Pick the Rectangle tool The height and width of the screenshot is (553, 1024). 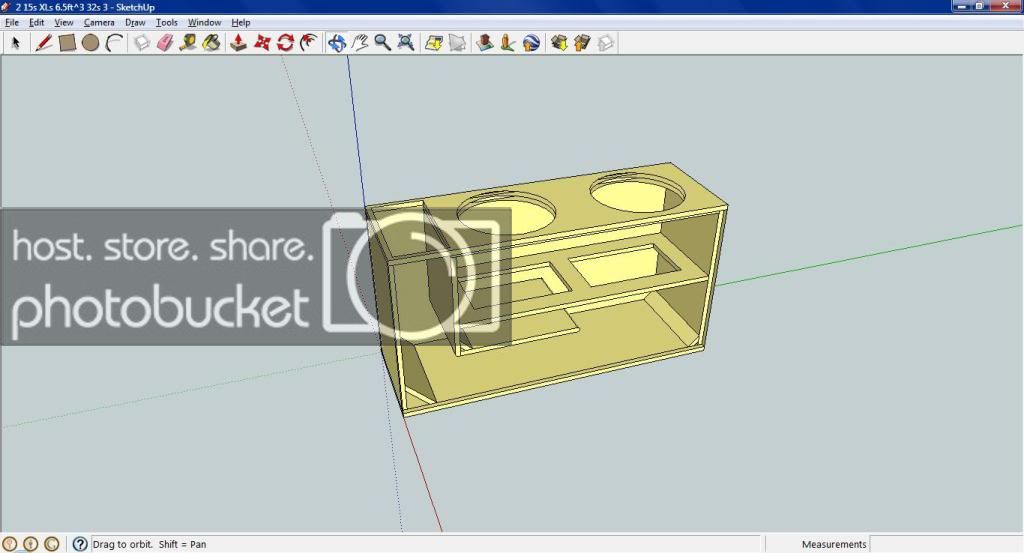67,43
